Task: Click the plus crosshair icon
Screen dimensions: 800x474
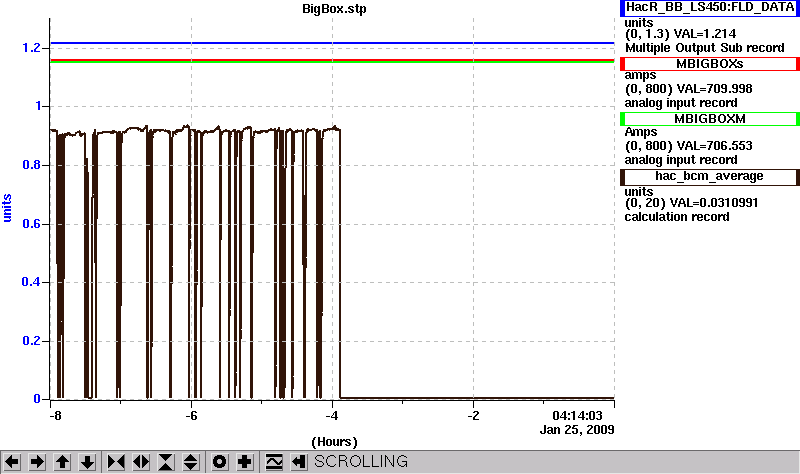Action: click(x=245, y=462)
